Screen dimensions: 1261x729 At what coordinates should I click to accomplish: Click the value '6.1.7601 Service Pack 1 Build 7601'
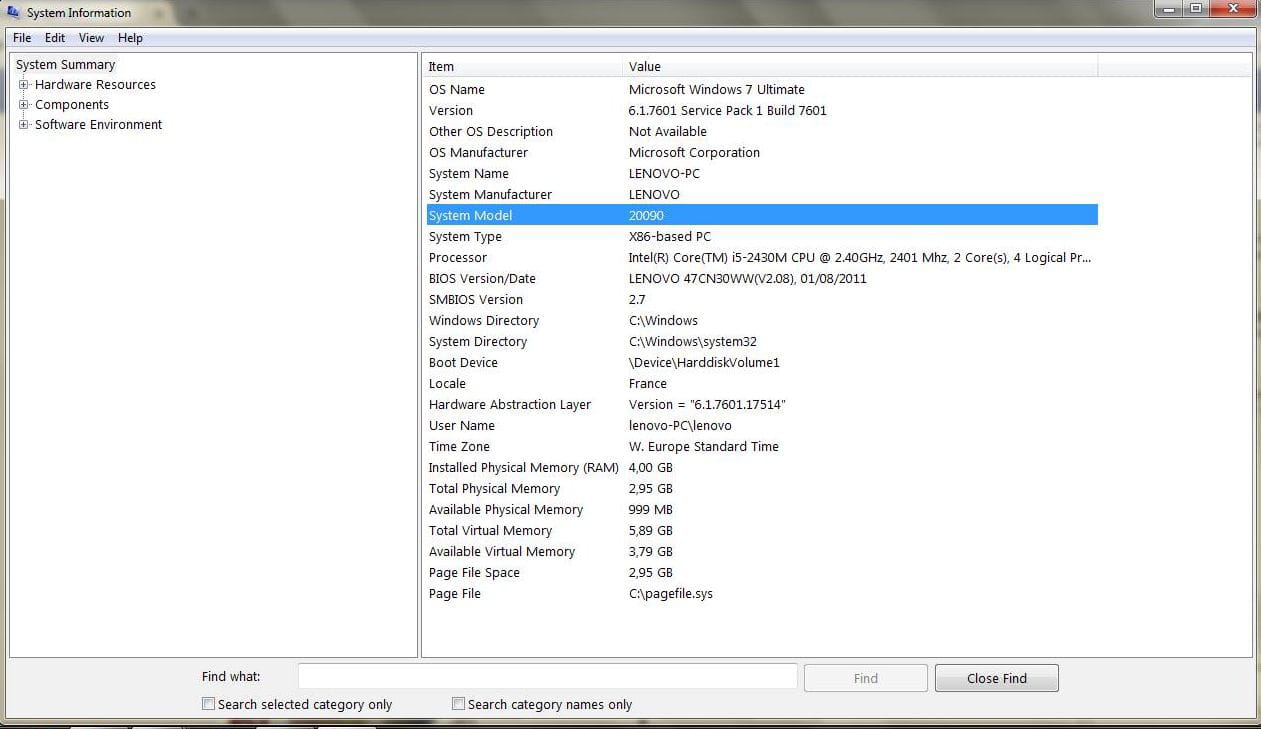tap(727, 111)
